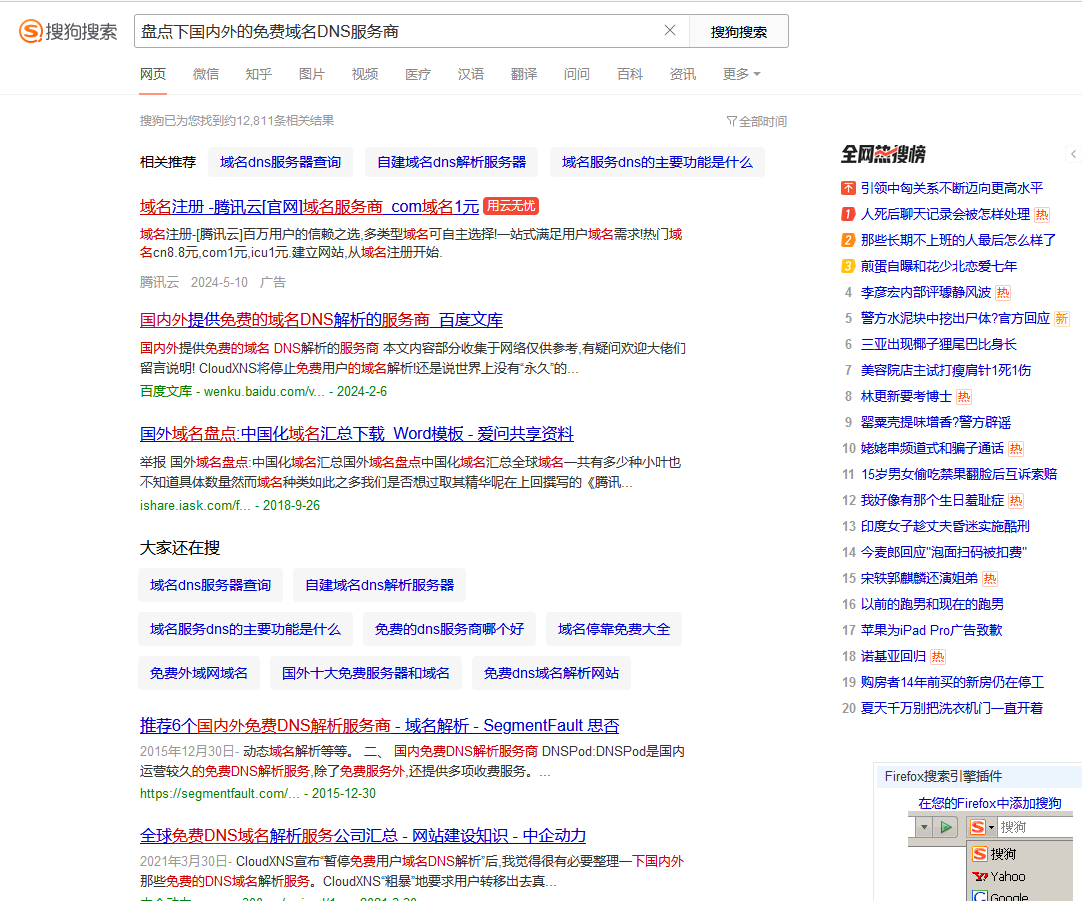
Task: Click the 热 tag beside 宋轶郭麒麟还演姐弟
Action: coord(990,579)
